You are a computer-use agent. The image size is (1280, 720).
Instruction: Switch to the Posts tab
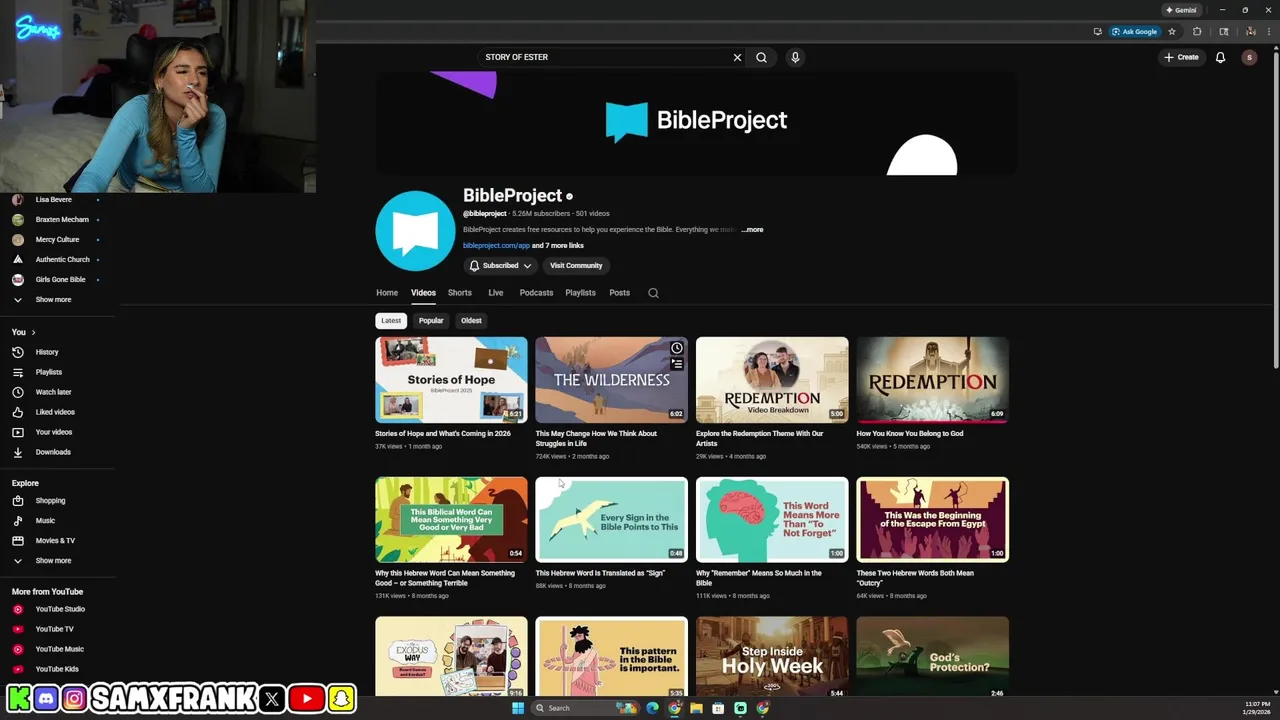tap(620, 293)
